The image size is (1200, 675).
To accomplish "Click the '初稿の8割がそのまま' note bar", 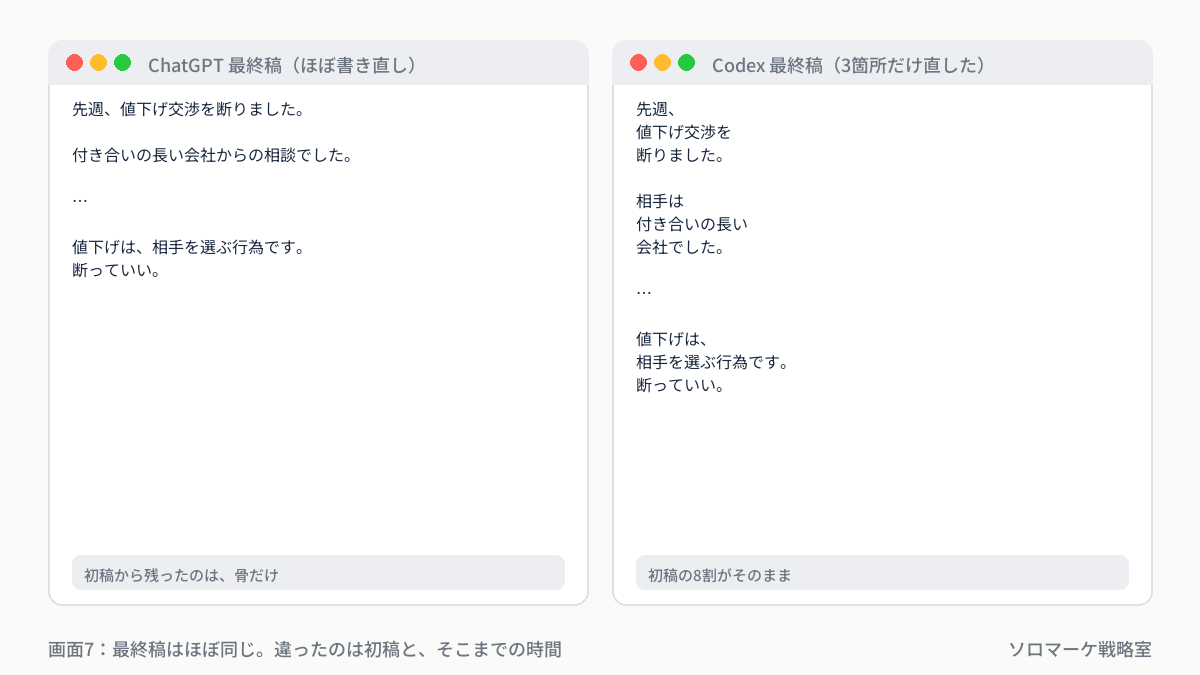I will click(x=882, y=573).
